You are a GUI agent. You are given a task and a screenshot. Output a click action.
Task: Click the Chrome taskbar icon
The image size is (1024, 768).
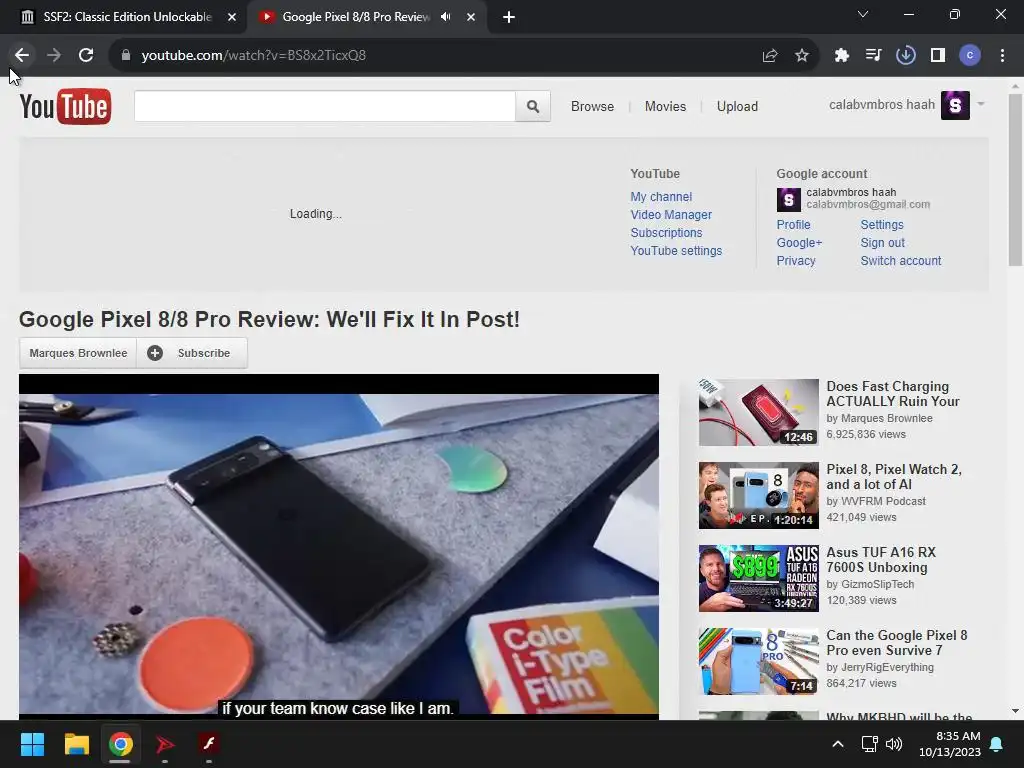[121, 744]
